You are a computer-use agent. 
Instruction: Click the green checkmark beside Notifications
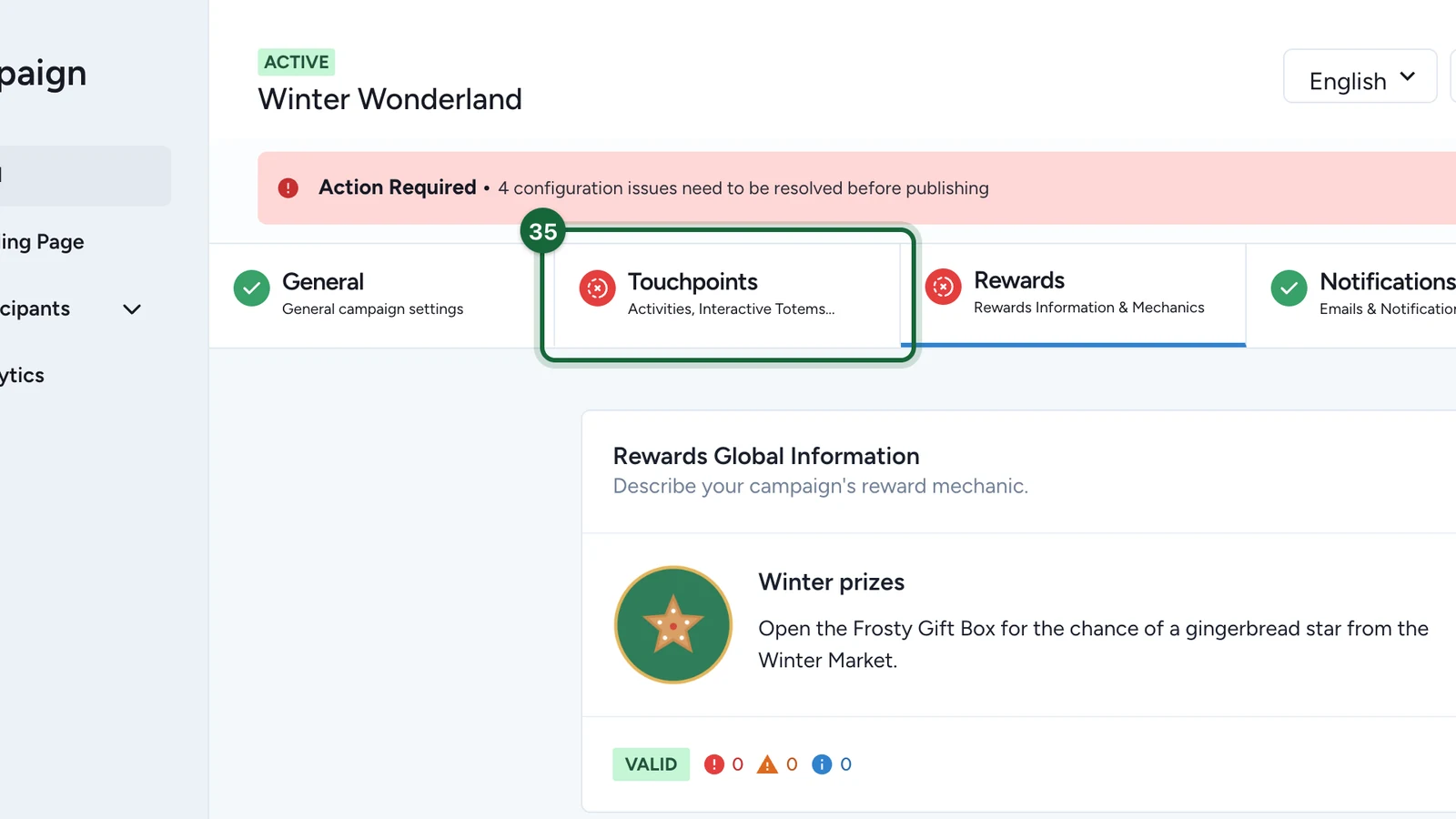click(1289, 288)
